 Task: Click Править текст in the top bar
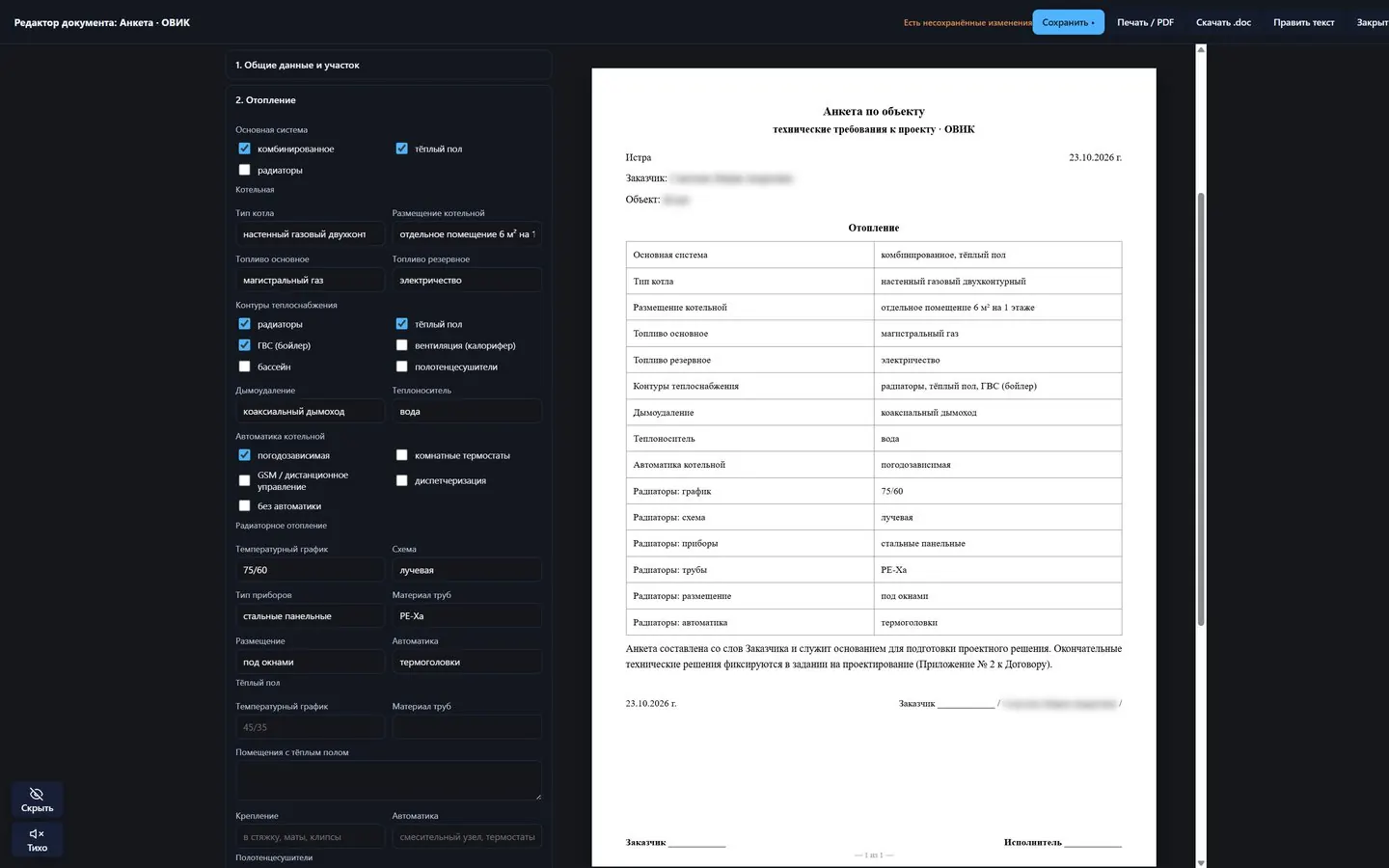(x=1303, y=22)
